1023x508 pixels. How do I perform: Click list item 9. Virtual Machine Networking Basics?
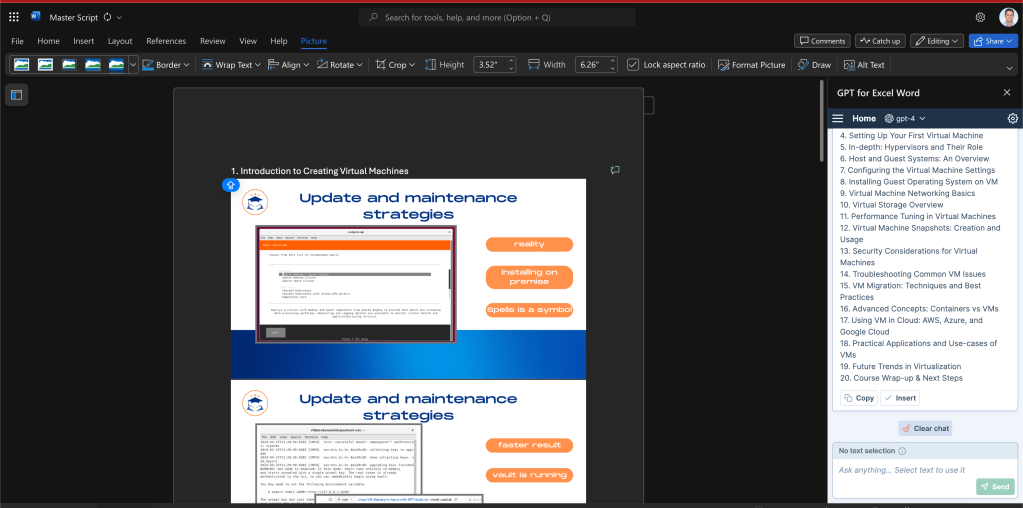click(x=908, y=193)
